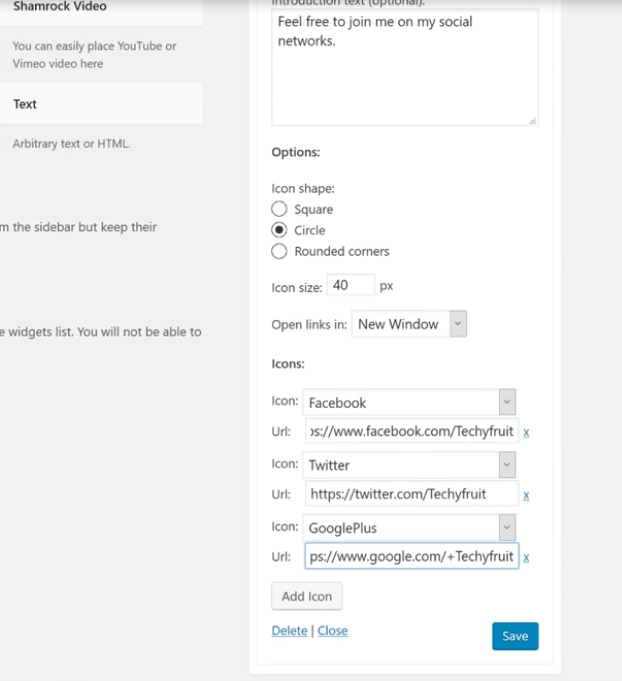The height and width of the screenshot is (681, 622).
Task: Click the Icon size field showing 40
Action: click(x=351, y=285)
